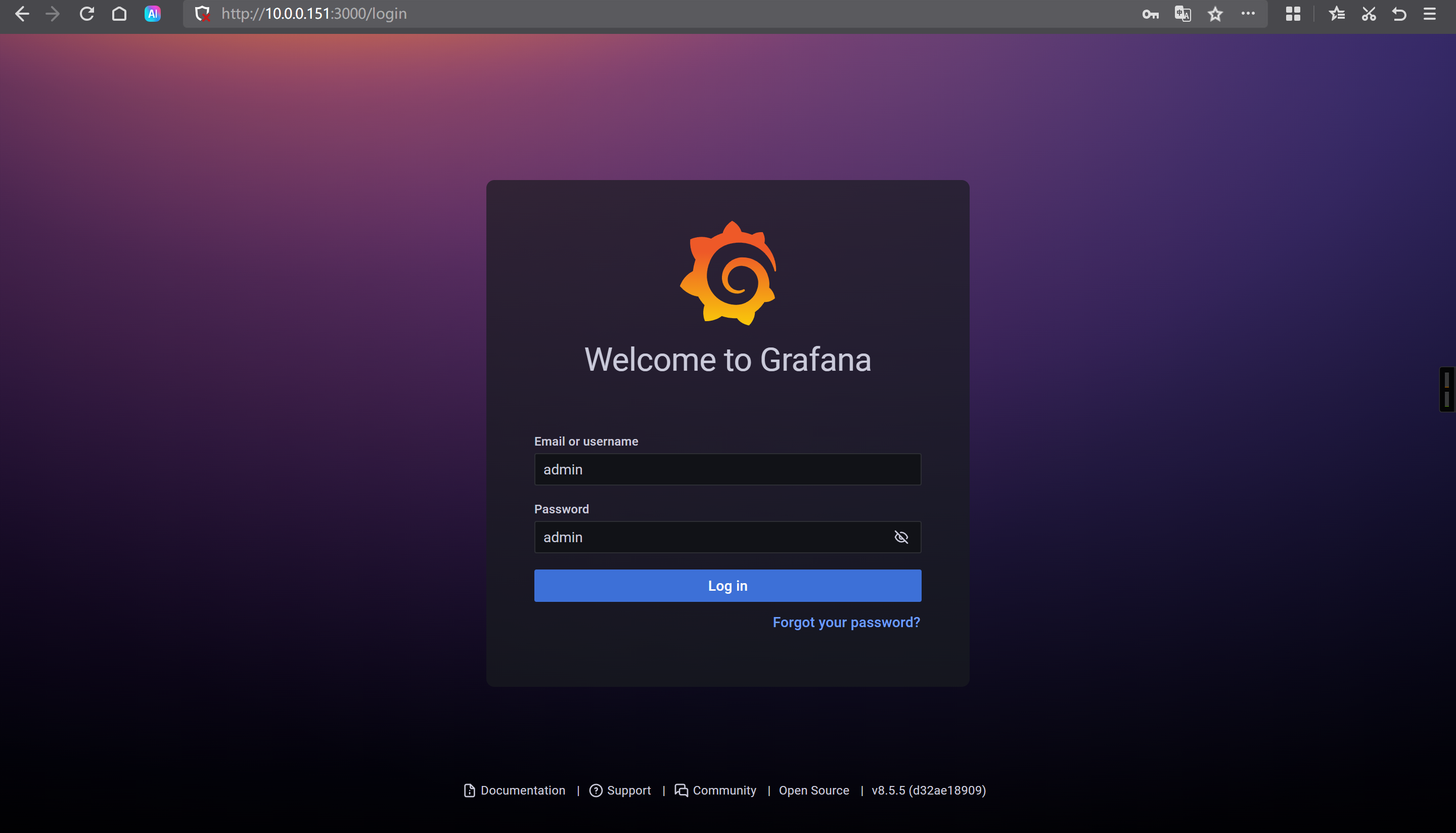Click the undo closed tab icon
The height and width of the screenshot is (833, 1456).
pyautogui.click(x=1399, y=14)
